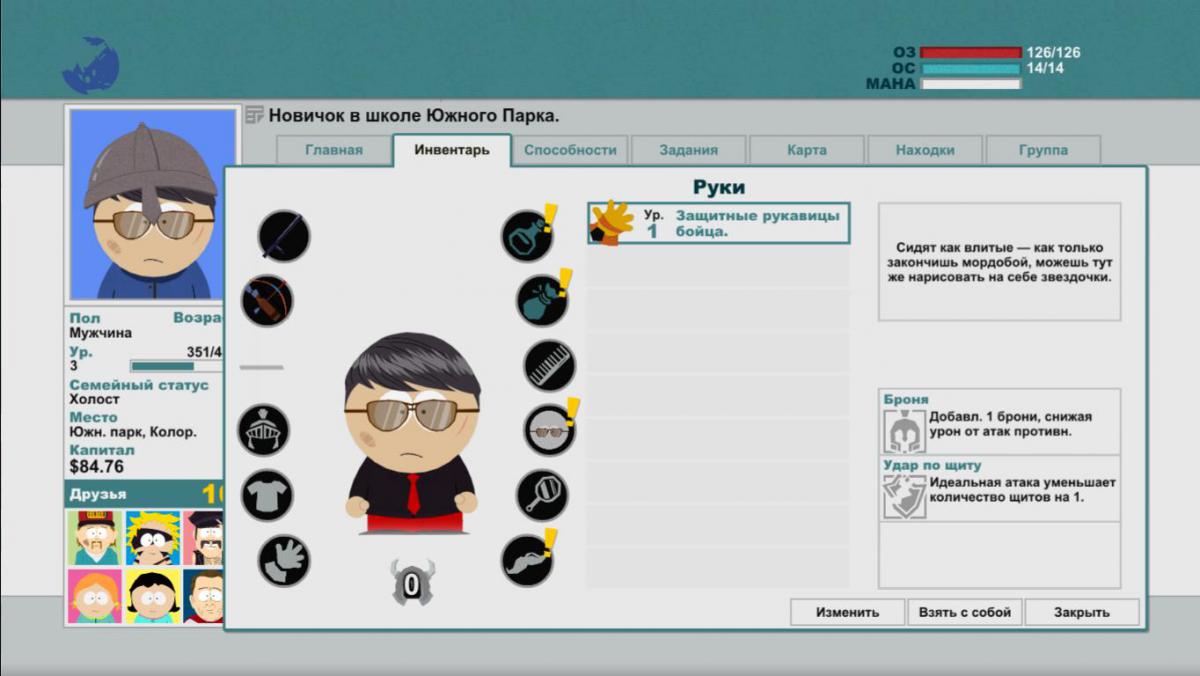Open the blond masked friend avatar
This screenshot has width=1200, height=676.
pos(152,538)
